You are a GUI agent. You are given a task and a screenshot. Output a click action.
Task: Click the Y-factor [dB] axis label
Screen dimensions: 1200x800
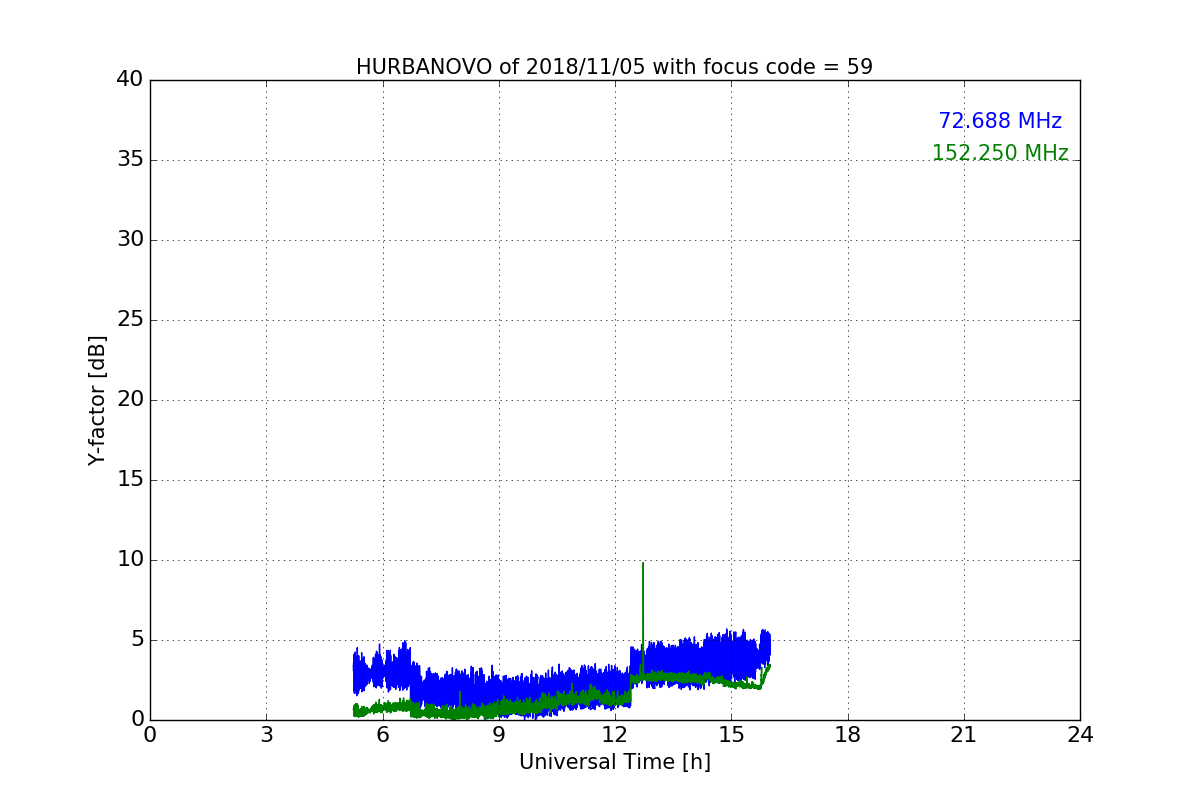click(x=97, y=400)
